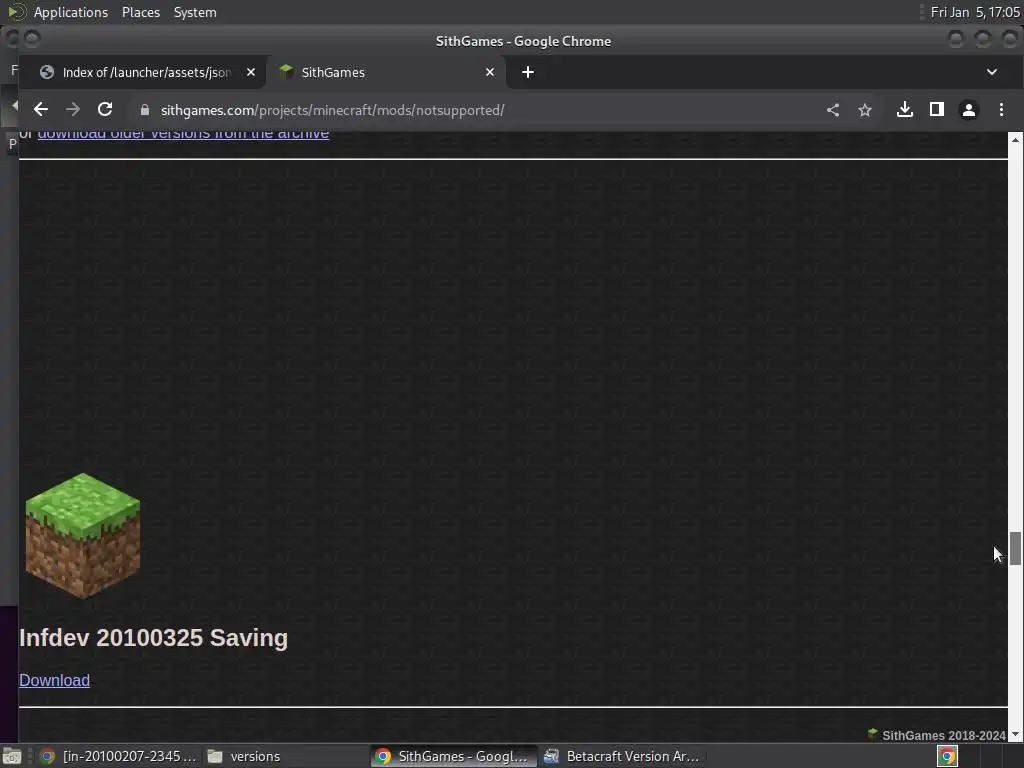Click the clock showing Fri Jan 5

[975, 12]
